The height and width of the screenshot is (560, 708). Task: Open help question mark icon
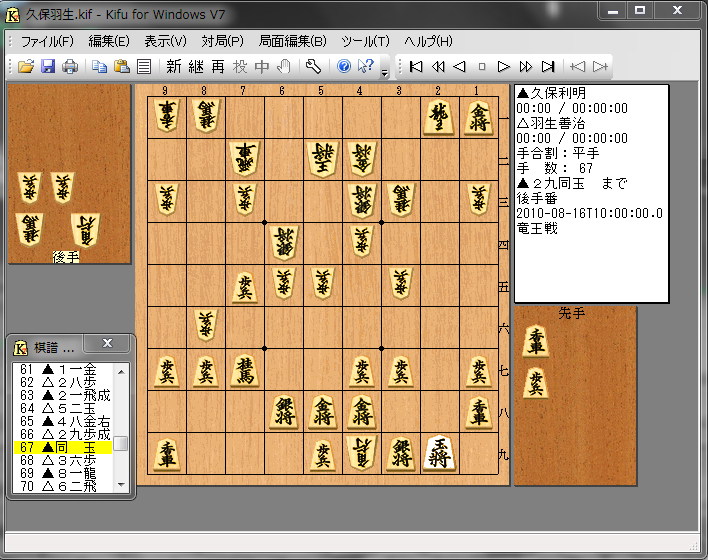tap(344, 67)
